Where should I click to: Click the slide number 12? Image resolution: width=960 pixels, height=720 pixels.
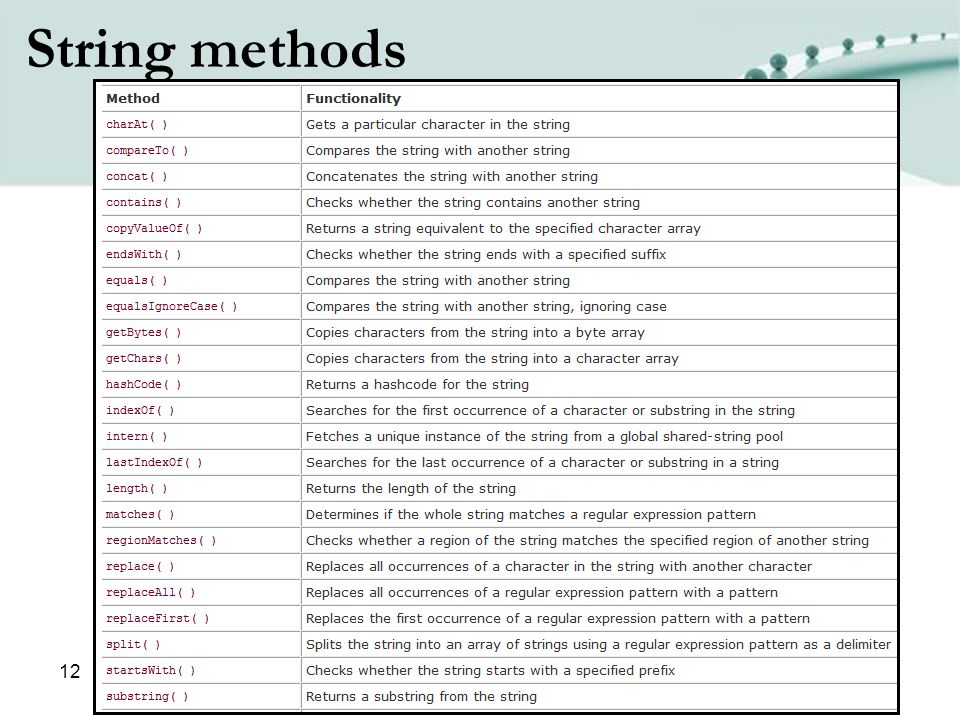click(70, 671)
